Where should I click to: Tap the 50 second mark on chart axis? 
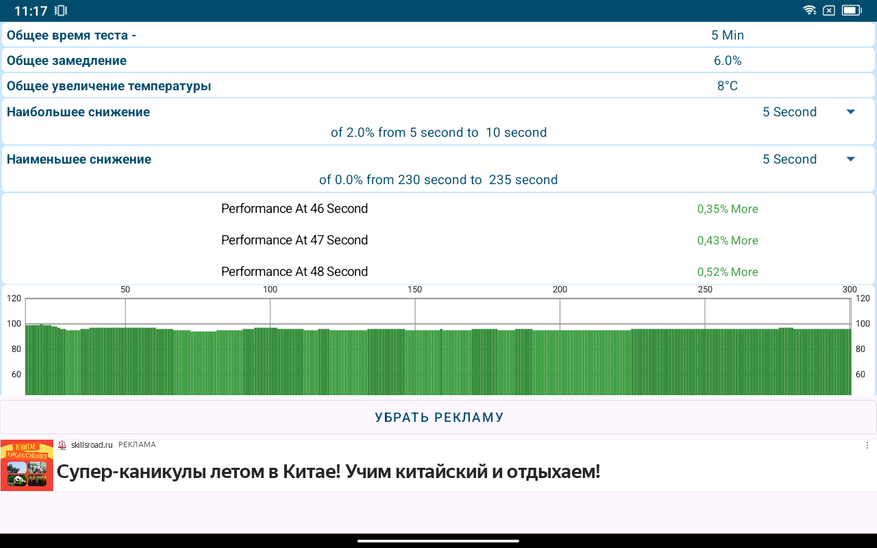pos(125,289)
